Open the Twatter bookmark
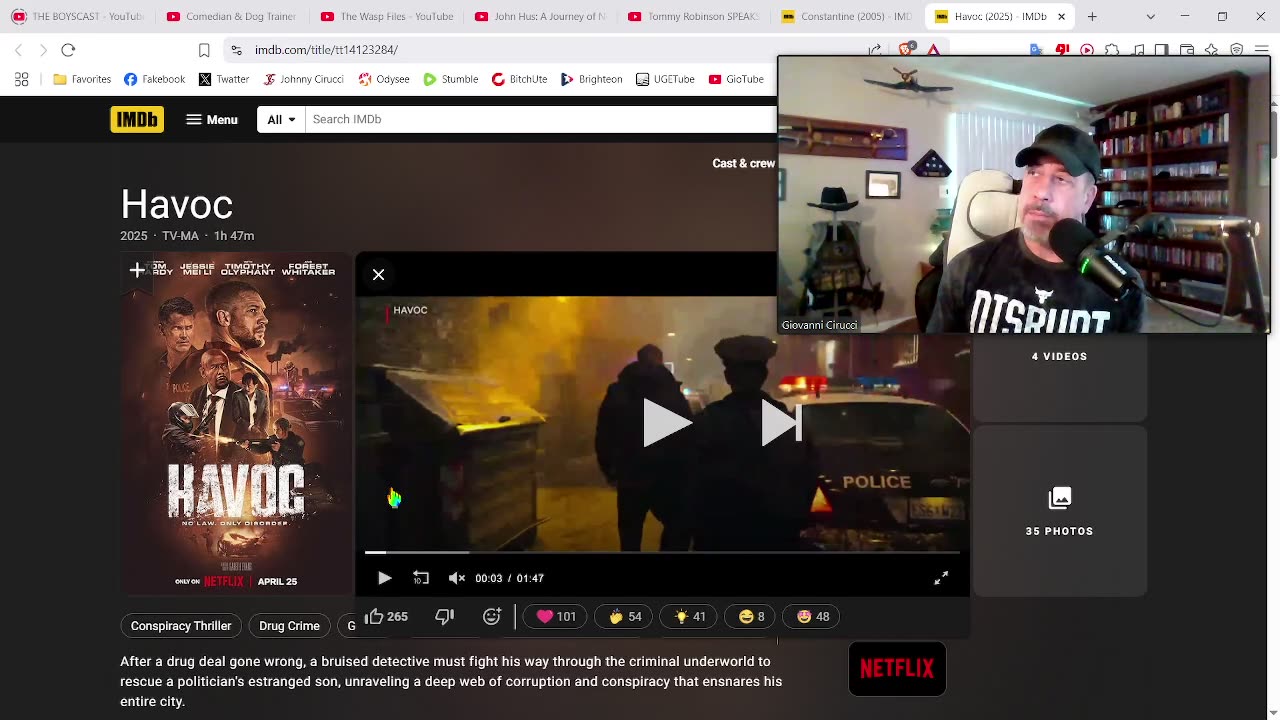1280x720 pixels. pyautogui.click(x=224, y=79)
